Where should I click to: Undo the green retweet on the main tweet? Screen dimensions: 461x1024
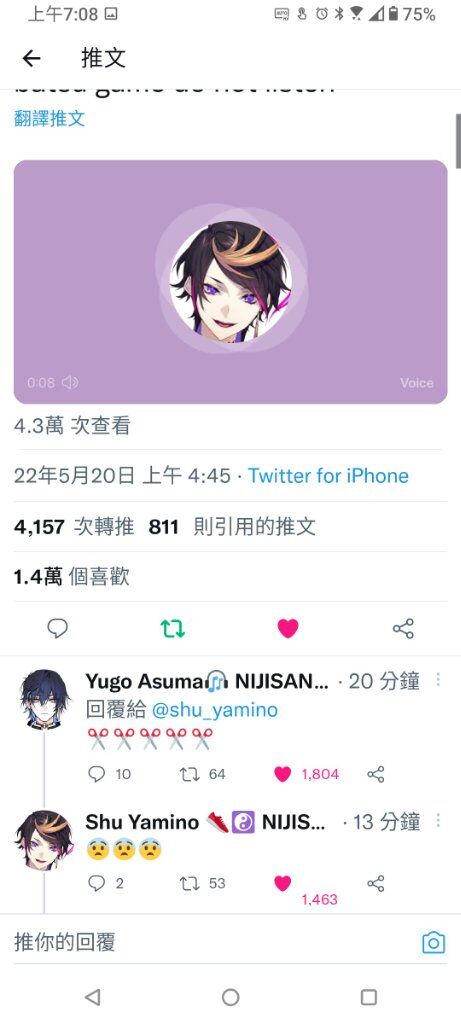[x=173, y=628]
